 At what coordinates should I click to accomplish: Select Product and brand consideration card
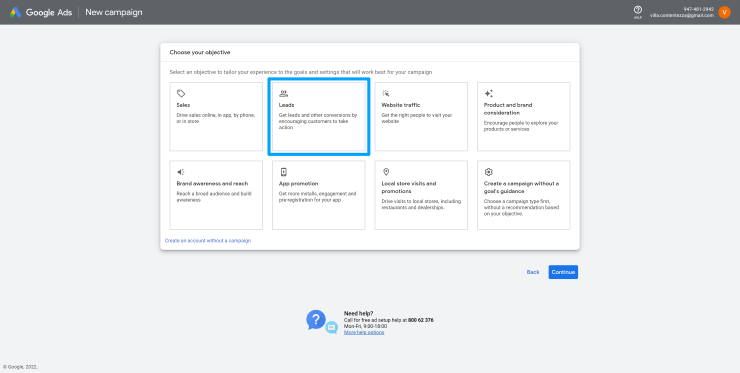click(523, 117)
